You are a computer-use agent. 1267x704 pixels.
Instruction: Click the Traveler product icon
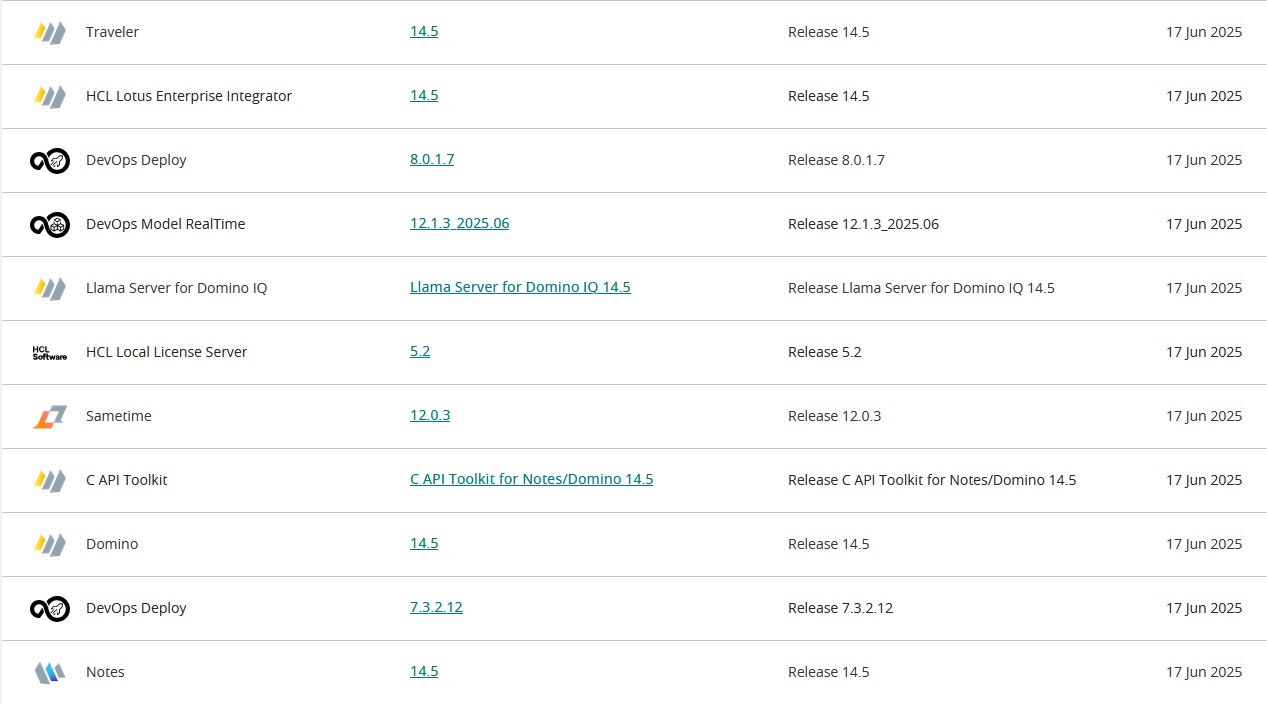(x=49, y=32)
